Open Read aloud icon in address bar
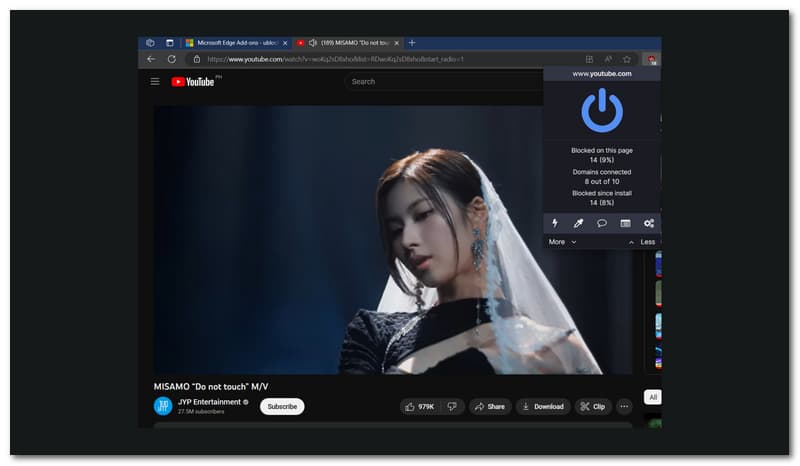Viewport: 800px width, 466px height. (x=608, y=59)
